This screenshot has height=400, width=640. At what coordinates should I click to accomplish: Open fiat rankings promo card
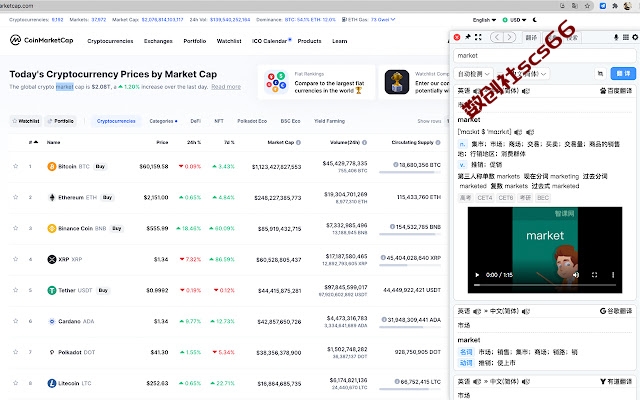click(x=316, y=82)
